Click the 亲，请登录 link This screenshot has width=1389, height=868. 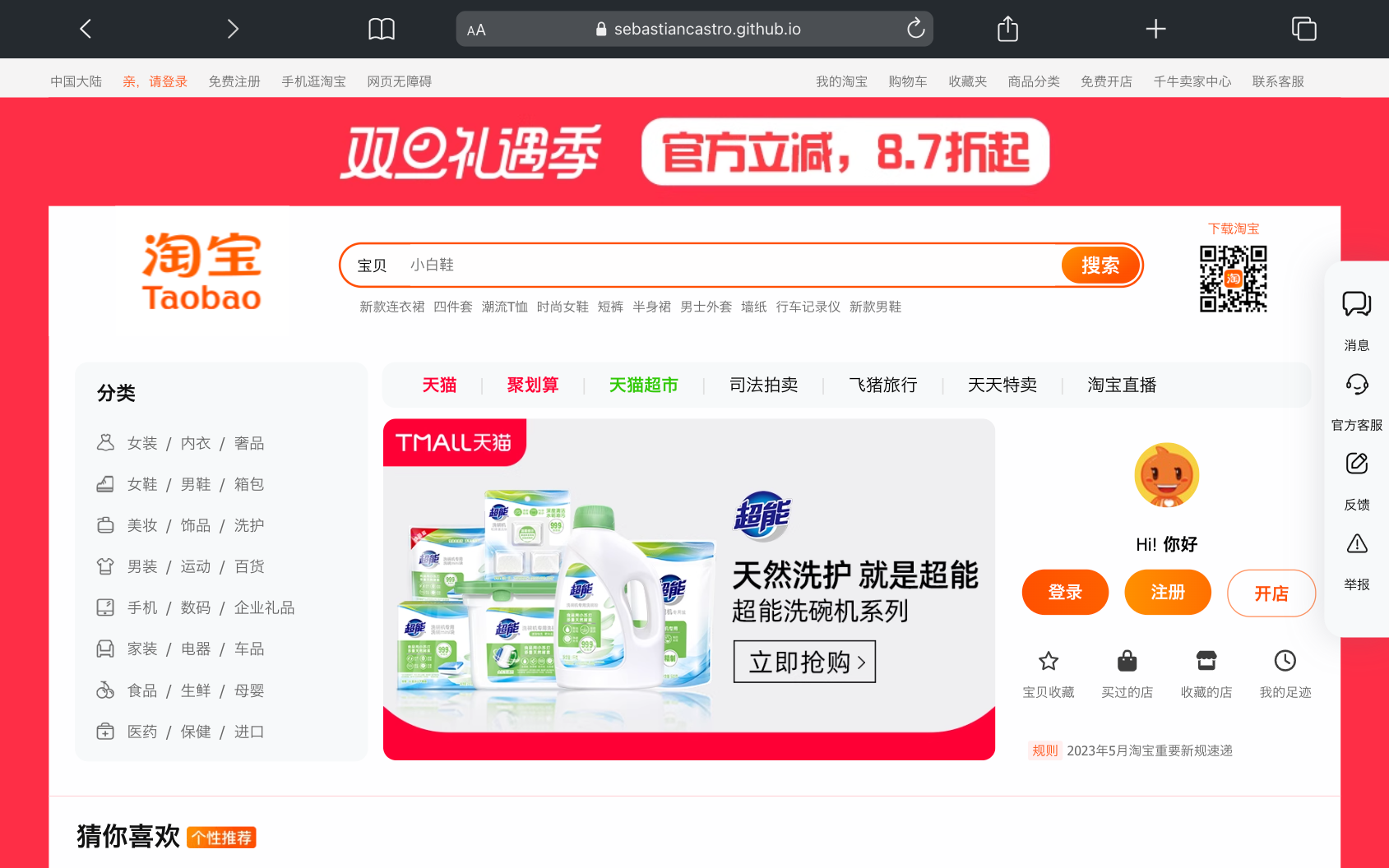coord(155,81)
